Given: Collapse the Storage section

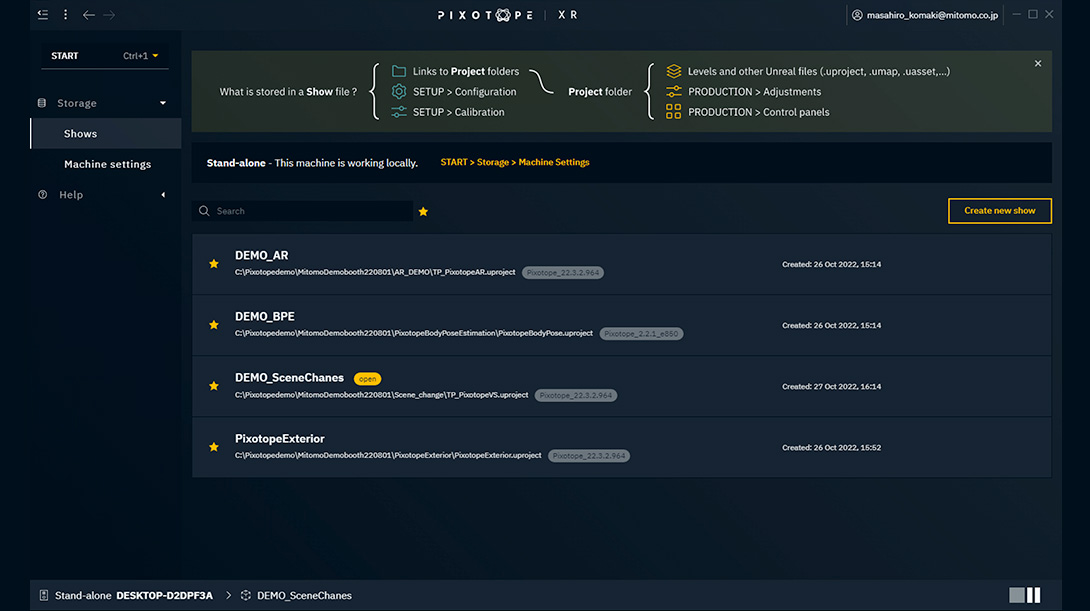Looking at the screenshot, I should point(163,103).
